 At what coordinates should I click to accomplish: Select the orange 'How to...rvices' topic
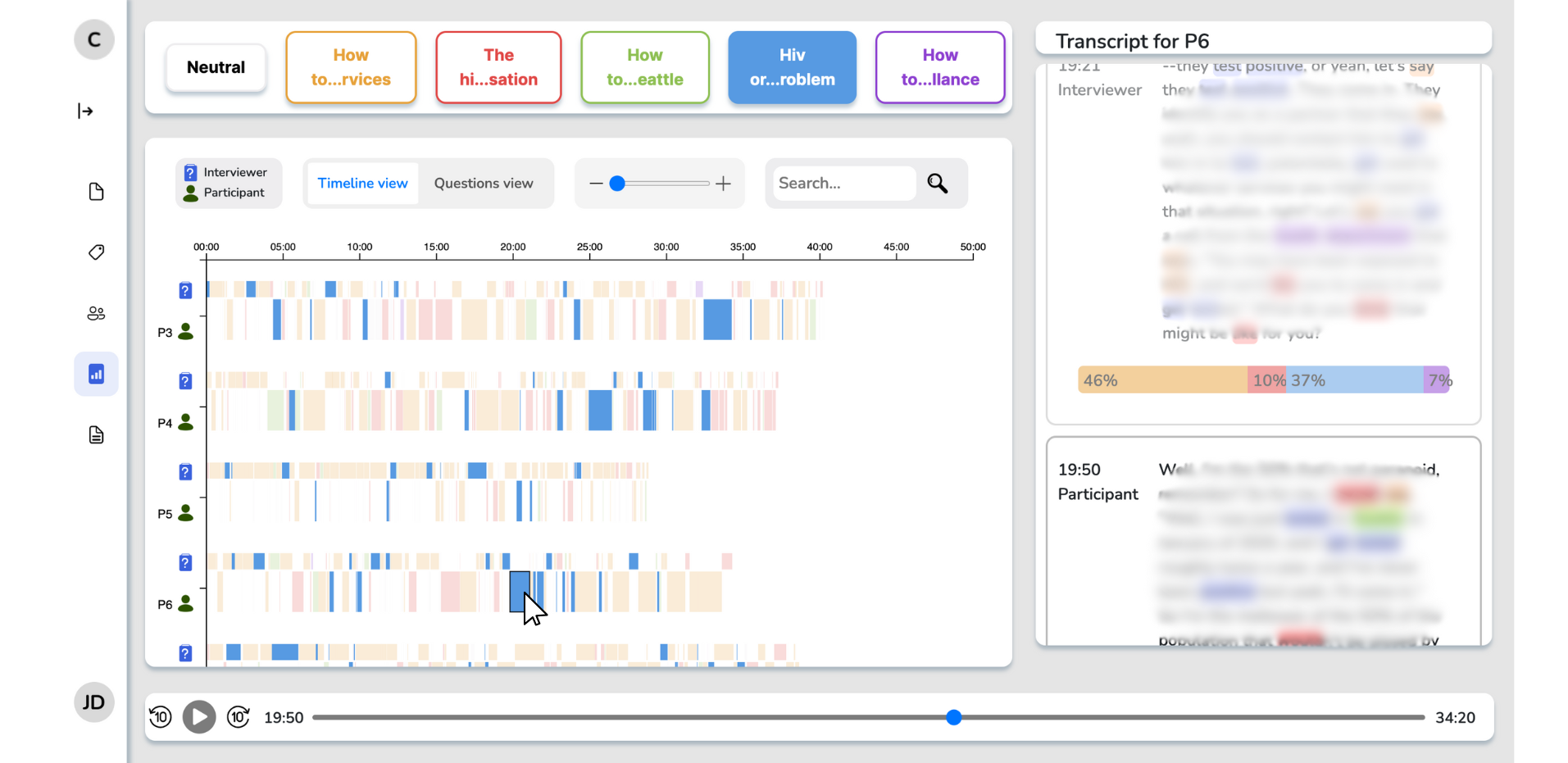[x=351, y=67]
